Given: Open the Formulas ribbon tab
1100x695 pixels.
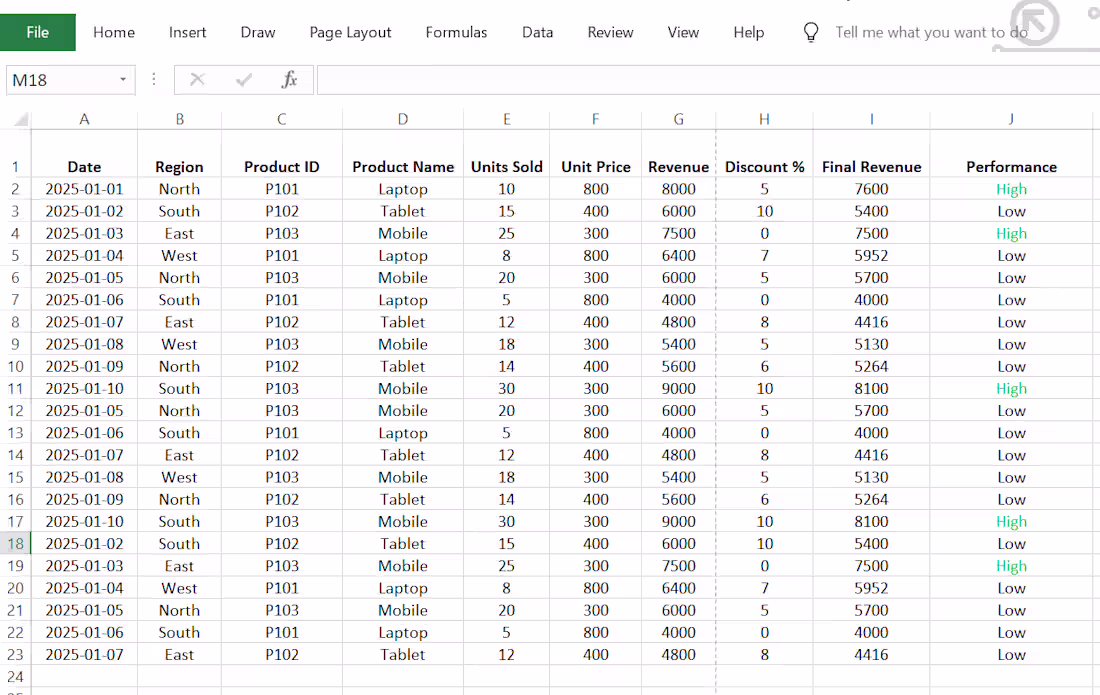Looking at the screenshot, I should coord(456,32).
